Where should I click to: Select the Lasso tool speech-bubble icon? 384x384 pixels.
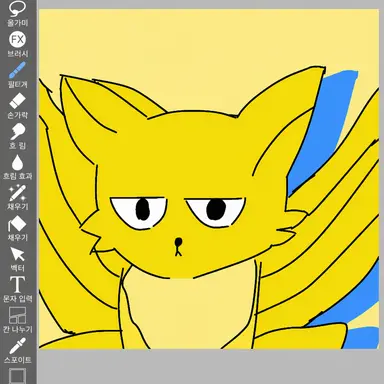(17, 9)
